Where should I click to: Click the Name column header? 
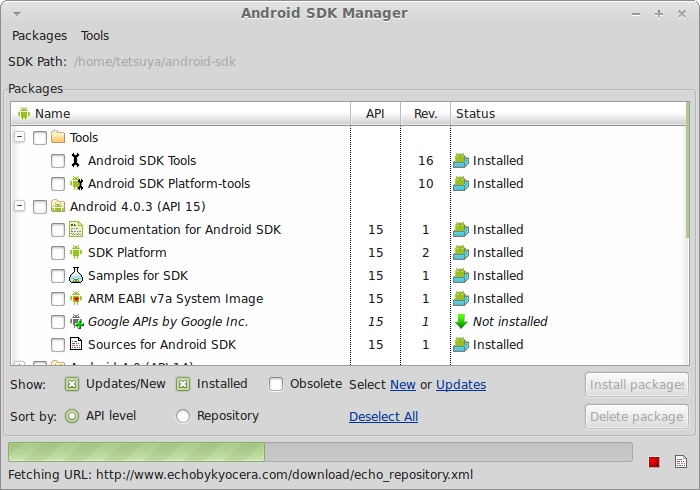coord(181,114)
